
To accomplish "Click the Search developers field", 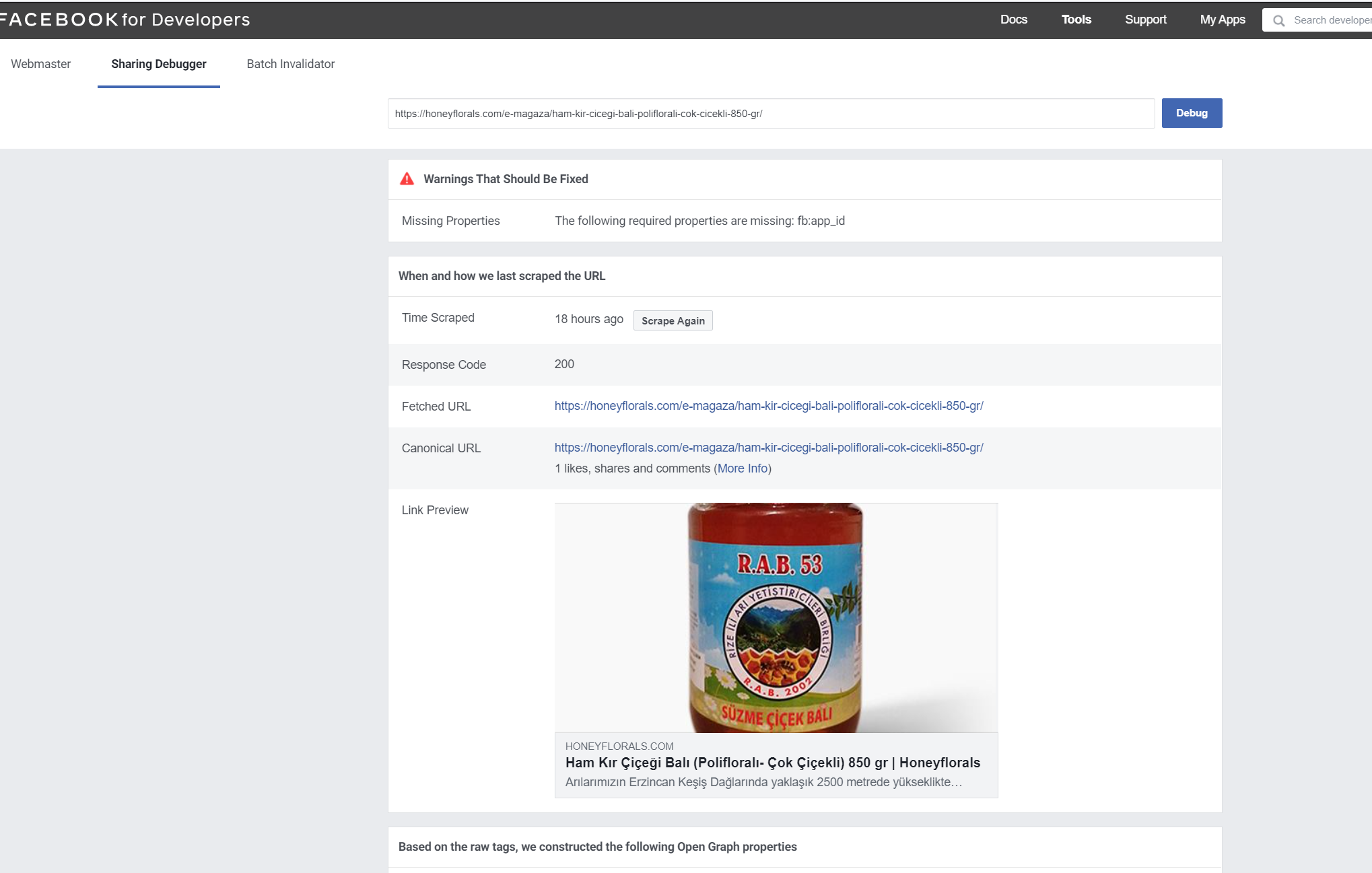I will (x=1330, y=20).
